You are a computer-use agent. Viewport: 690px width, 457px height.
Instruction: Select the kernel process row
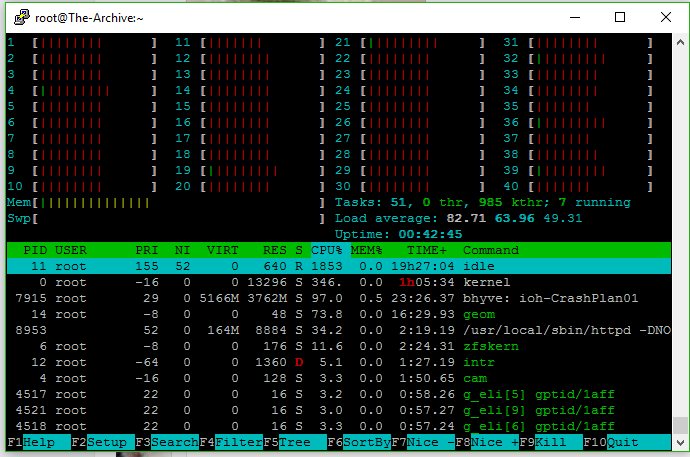point(339,282)
